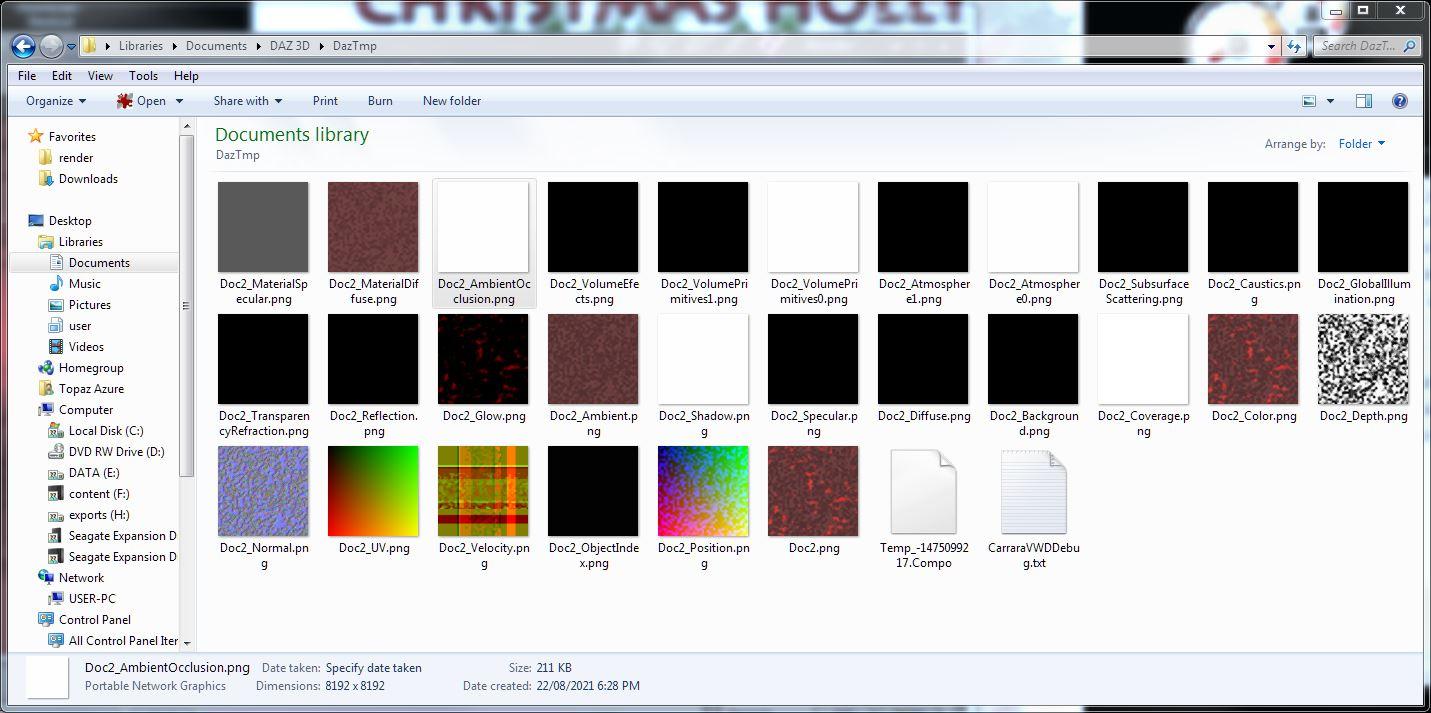The image size is (1431, 713).
Task: Open the Organize dropdown
Action: click(56, 101)
